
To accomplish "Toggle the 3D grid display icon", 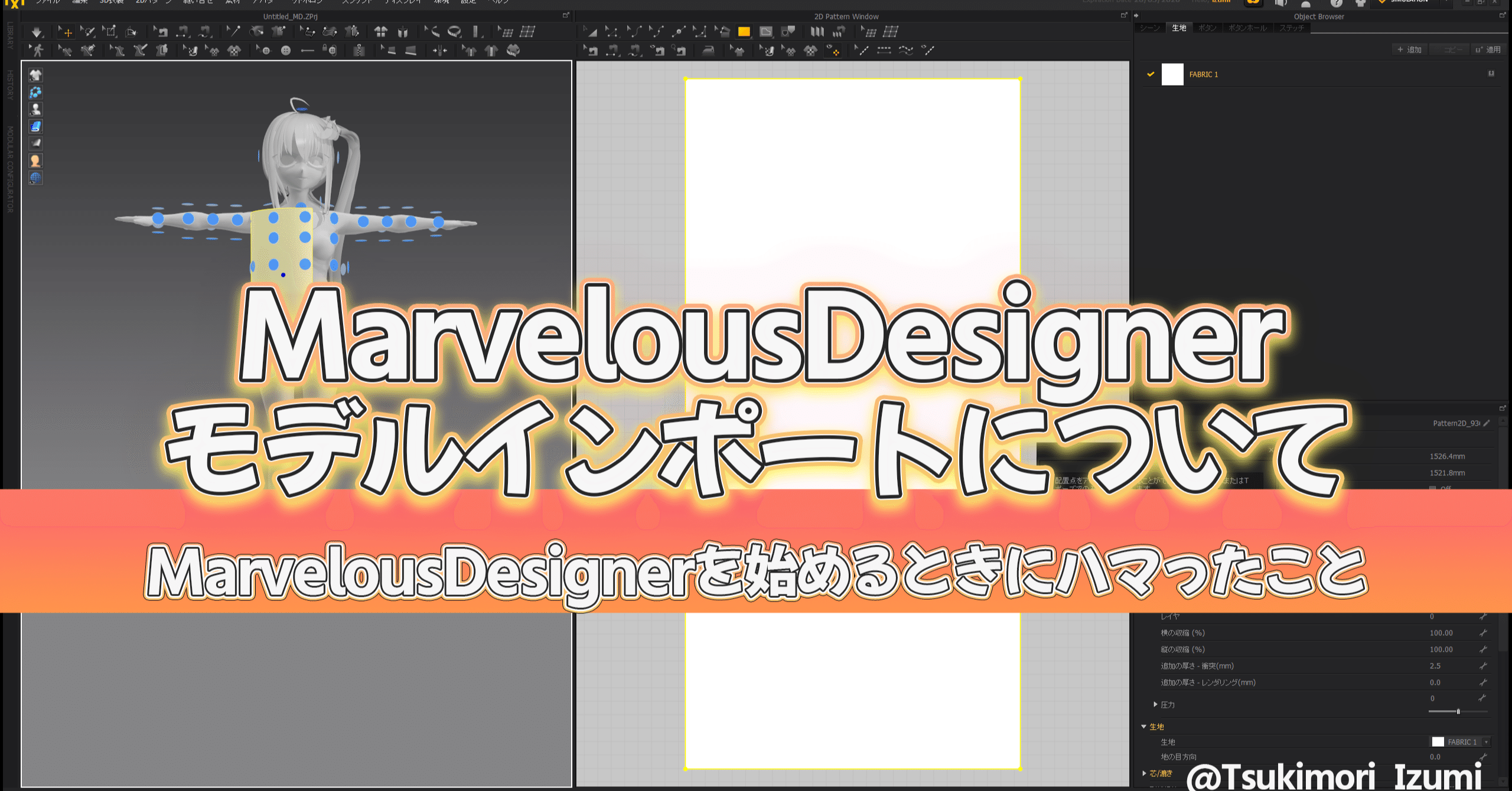I will tap(527, 32).
